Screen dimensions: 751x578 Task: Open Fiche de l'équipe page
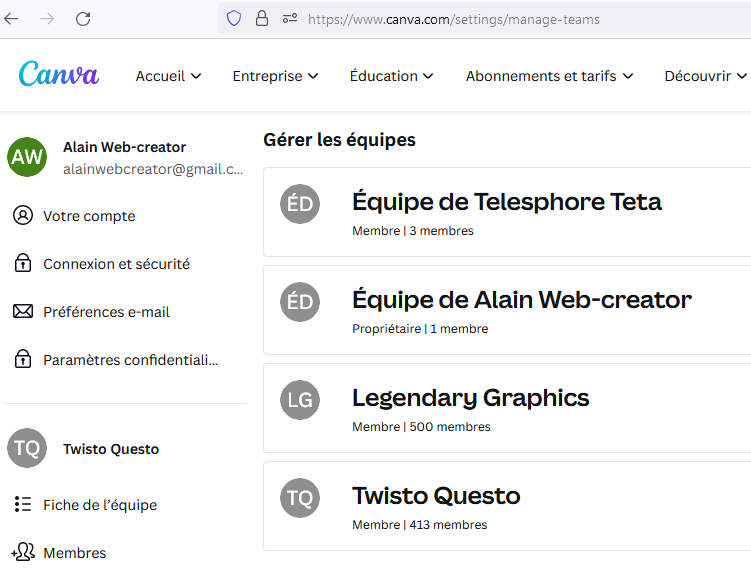pyautogui.click(x=100, y=505)
